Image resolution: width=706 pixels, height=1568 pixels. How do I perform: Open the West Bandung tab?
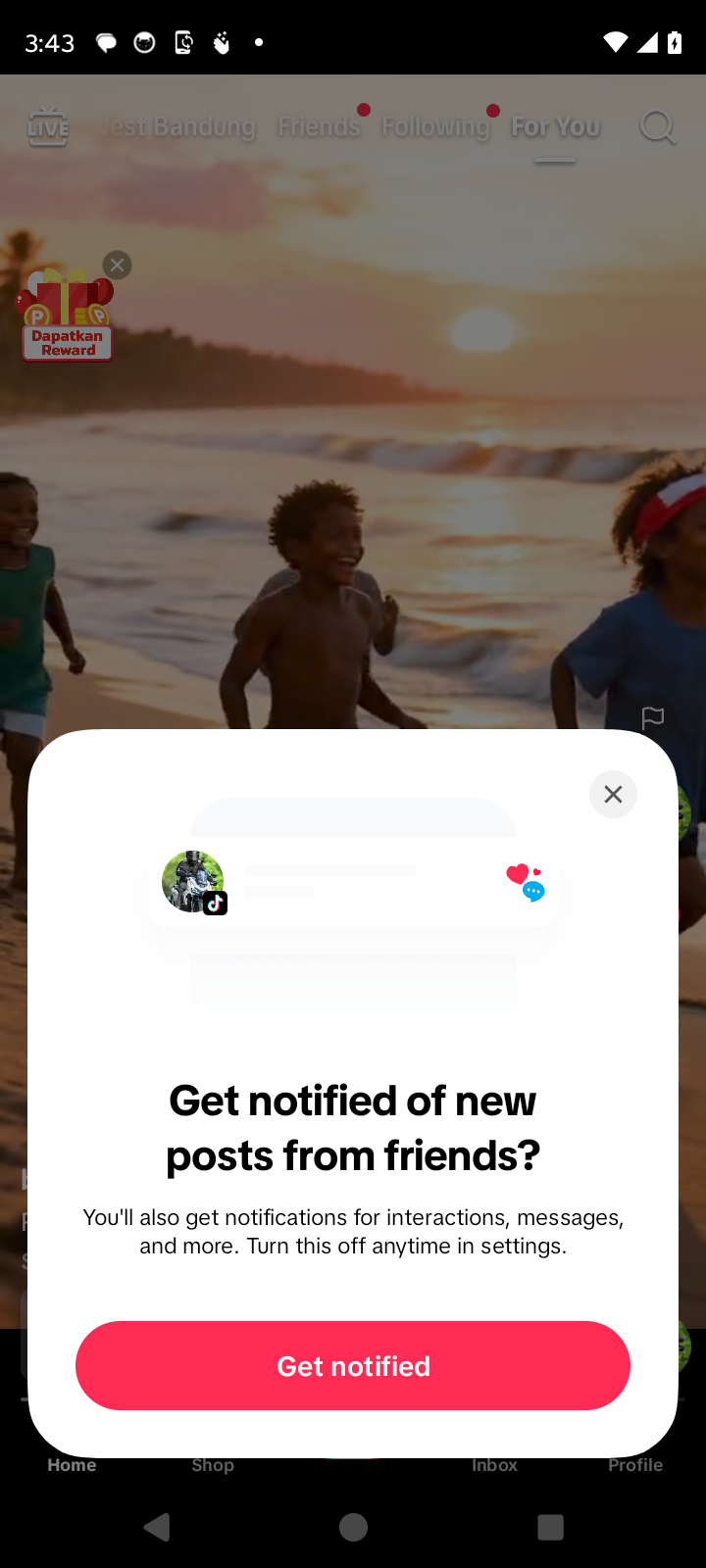[178, 126]
